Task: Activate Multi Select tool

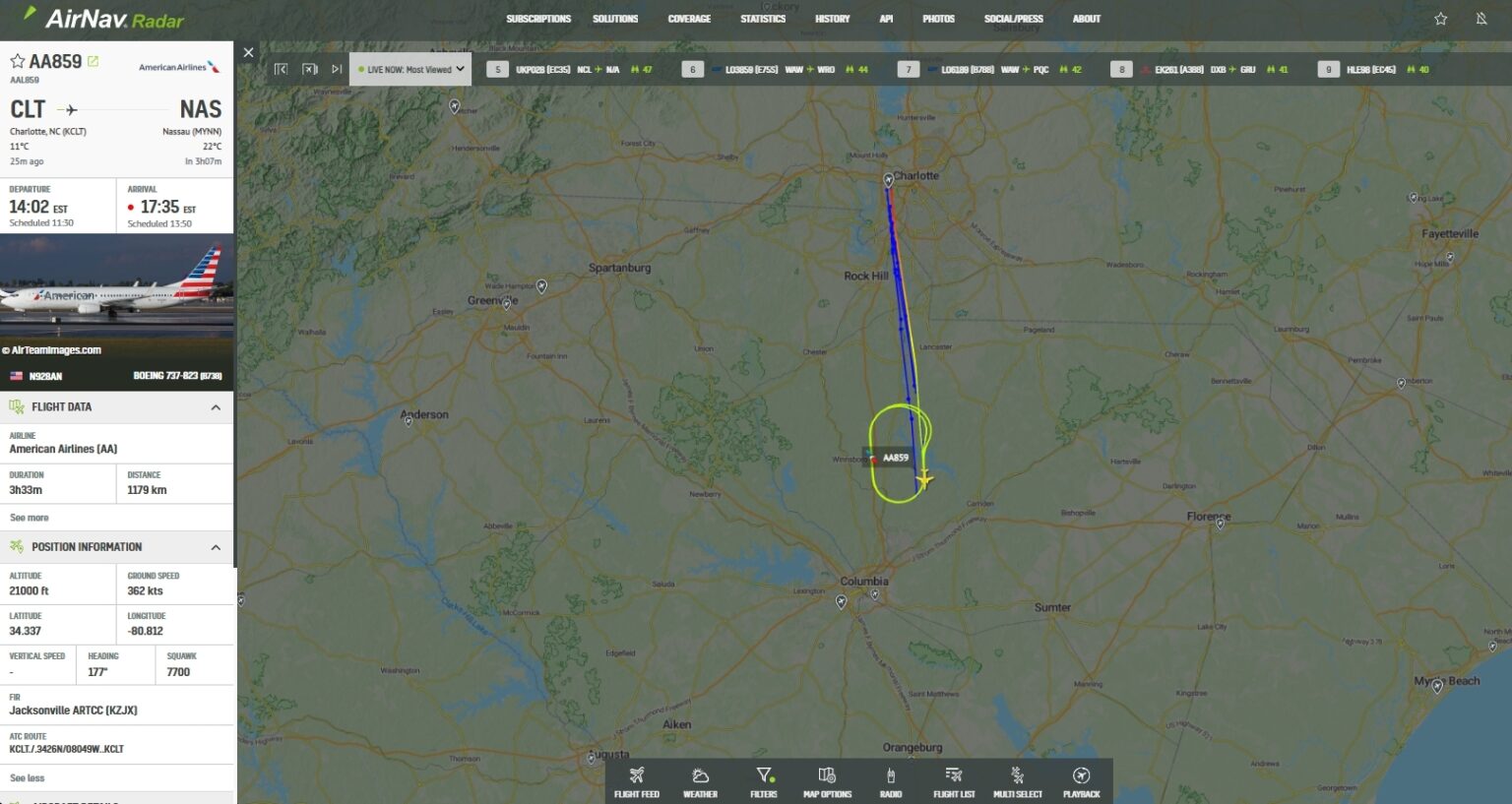Action: click(x=1018, y=781)
